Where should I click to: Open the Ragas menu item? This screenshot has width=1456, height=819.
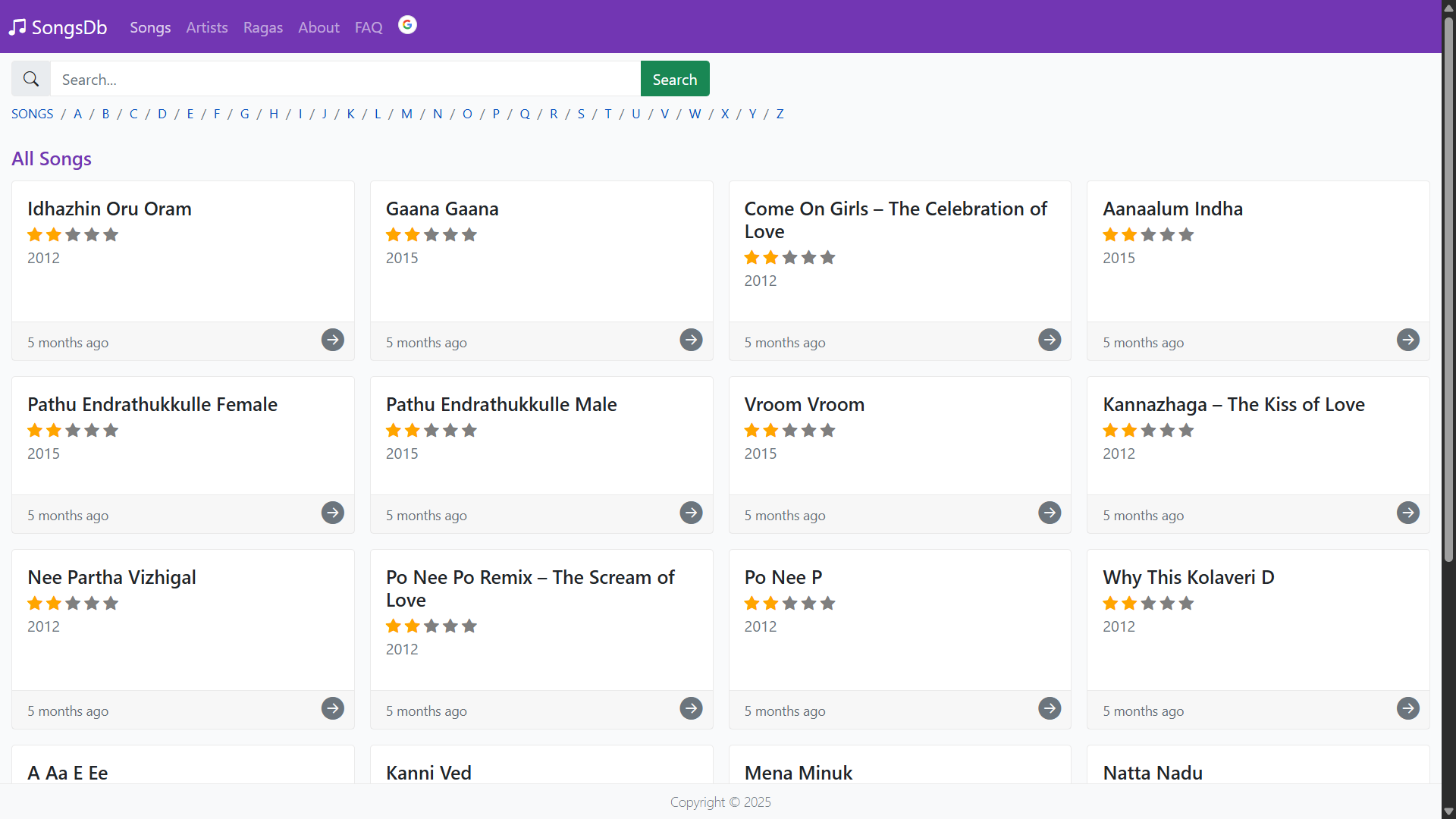[263, 27]
